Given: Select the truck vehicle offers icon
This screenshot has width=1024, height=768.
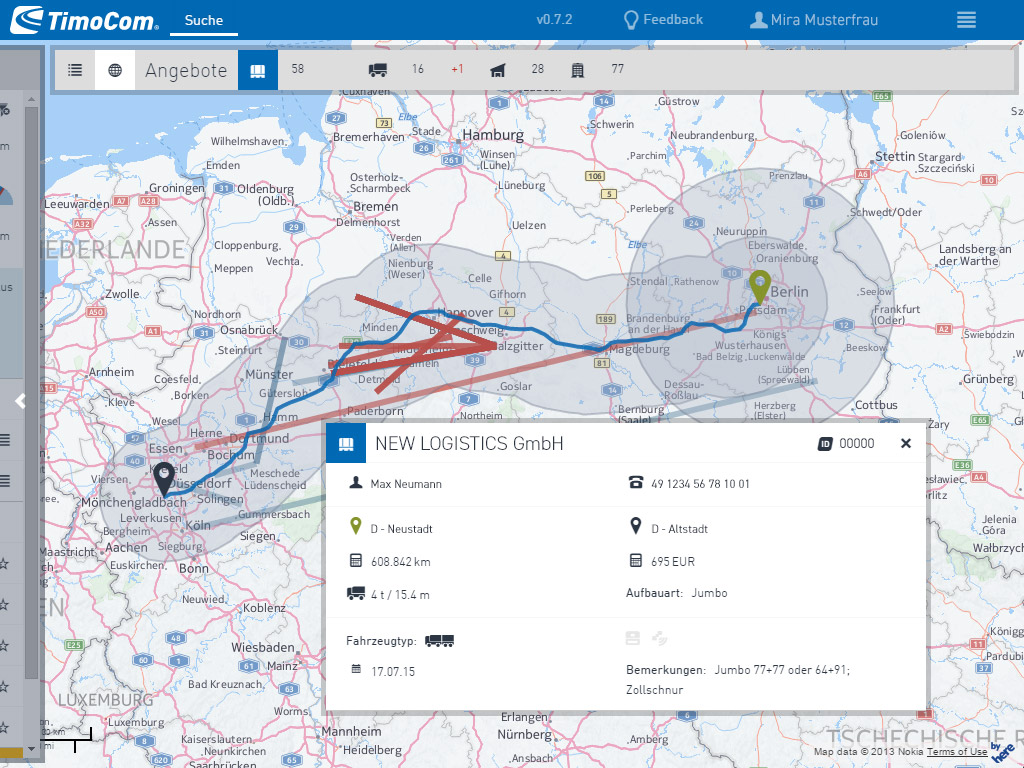Looking at the screenshot, I should click(x=377, y=70).
